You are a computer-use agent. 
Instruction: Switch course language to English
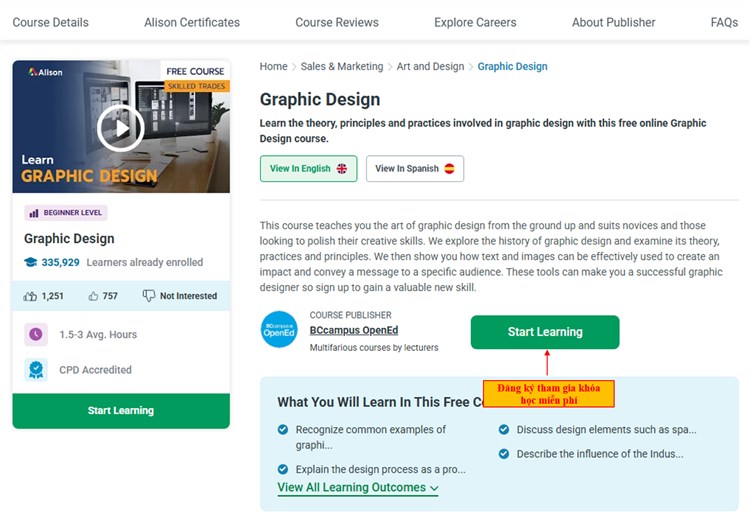308,169
